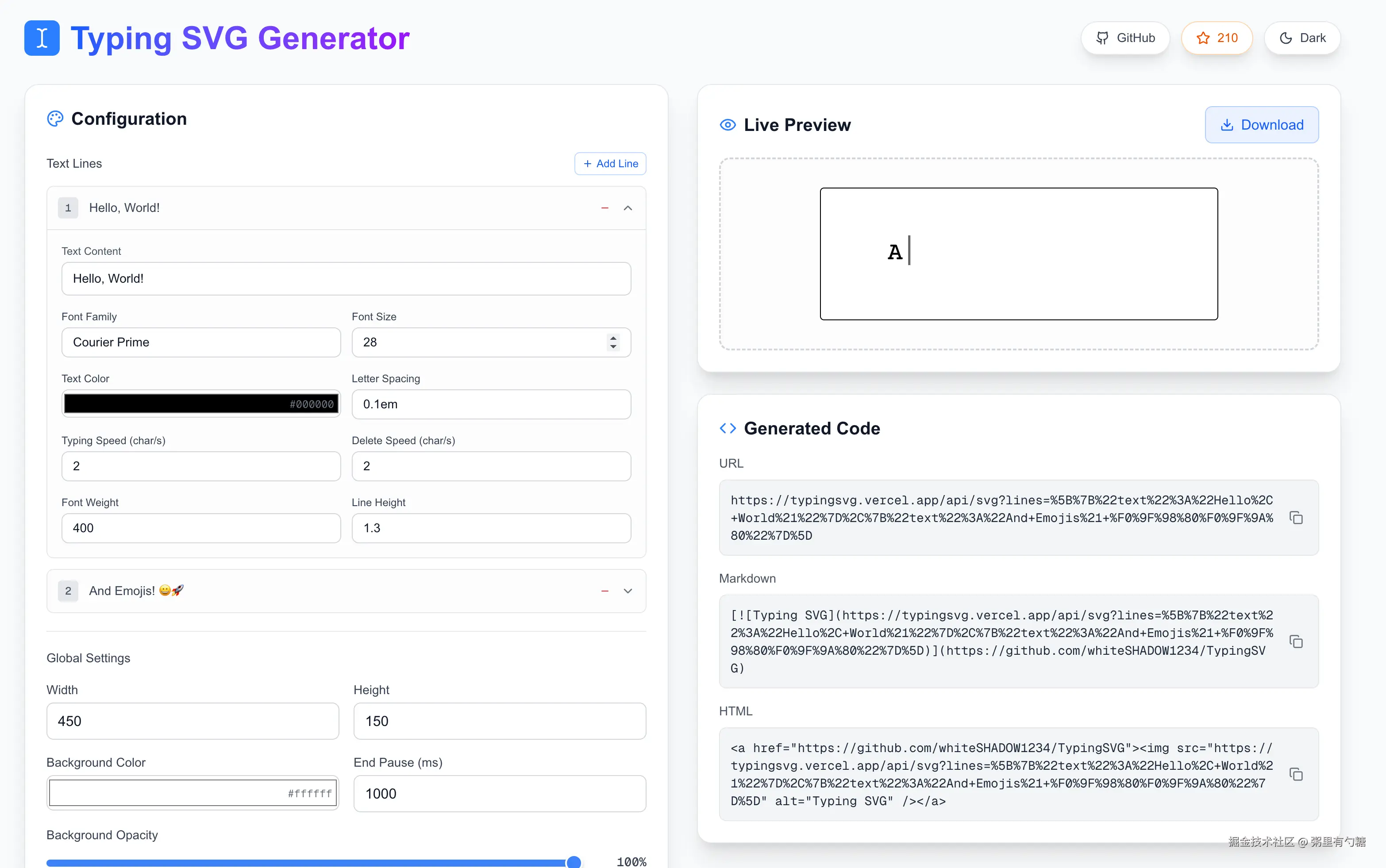Click the Typing SVG app logo icon
The width and height of the screenshot is (1386, 868).
tap(41, 38)
